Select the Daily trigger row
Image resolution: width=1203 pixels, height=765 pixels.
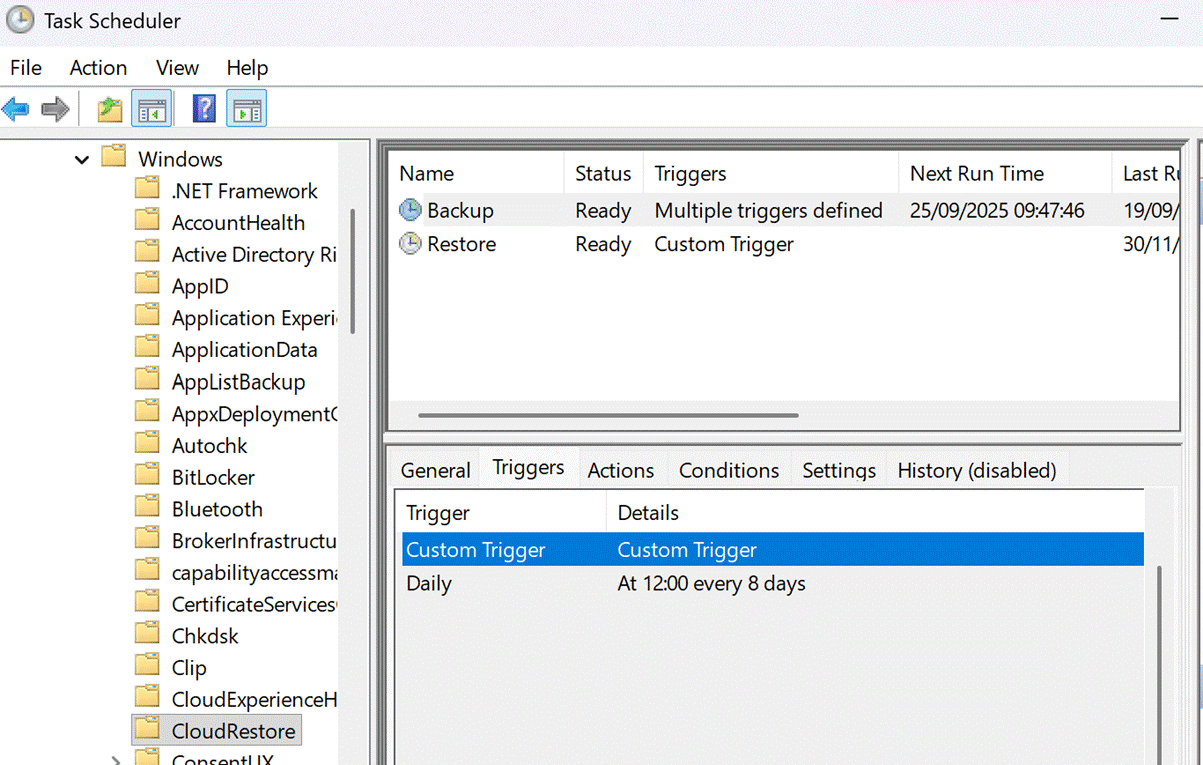click(605, 584)
